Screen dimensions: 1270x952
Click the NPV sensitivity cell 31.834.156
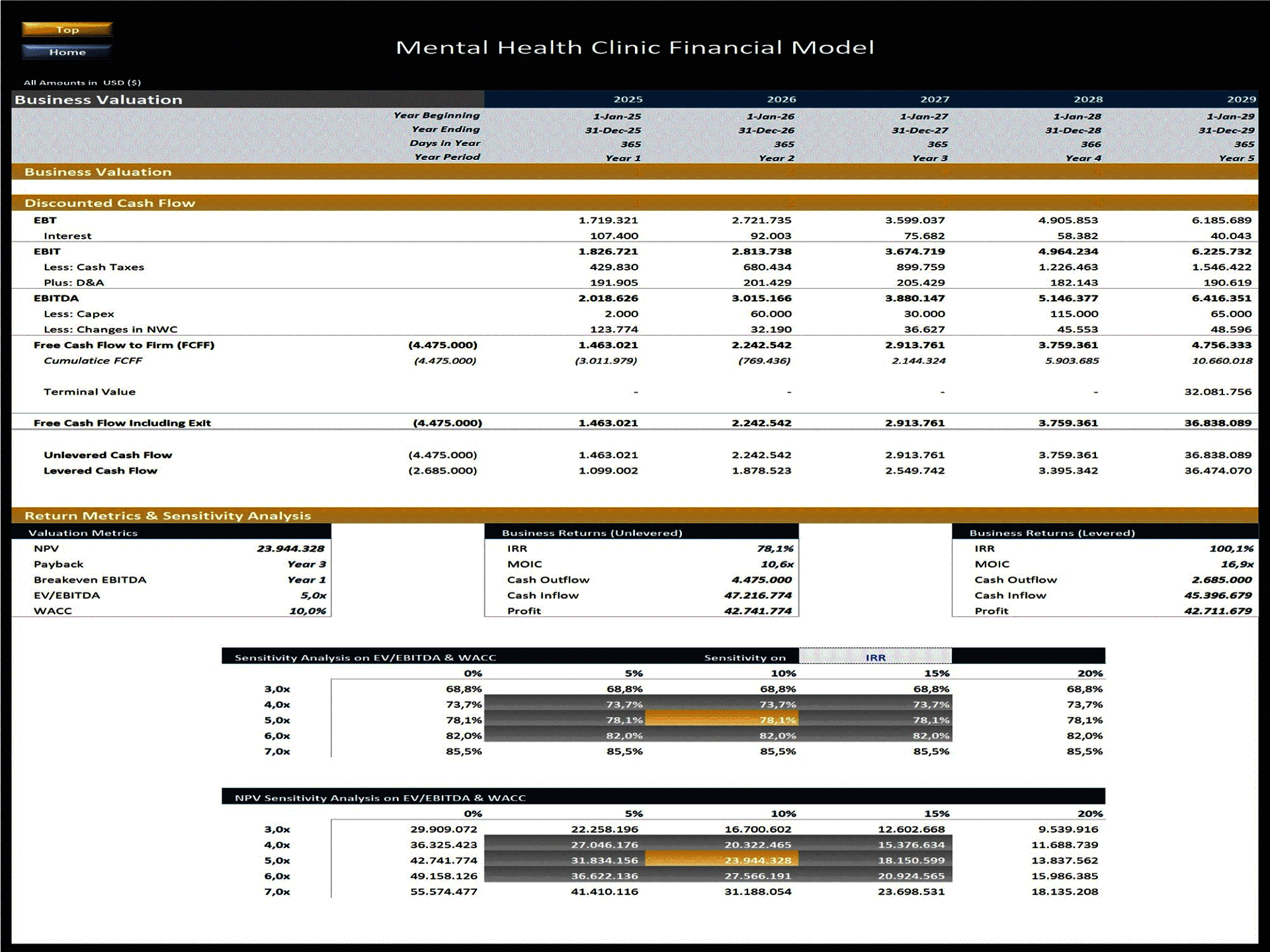tap(605, 860)
